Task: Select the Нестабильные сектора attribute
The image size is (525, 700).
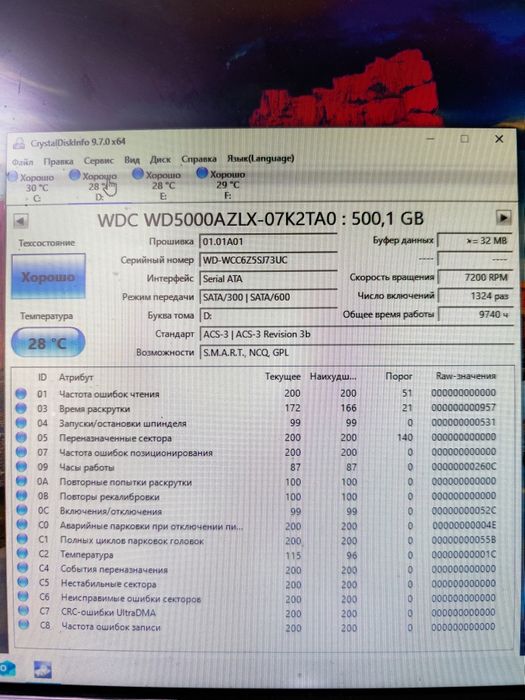Action: pyautogui.click(x=108, y=583)
